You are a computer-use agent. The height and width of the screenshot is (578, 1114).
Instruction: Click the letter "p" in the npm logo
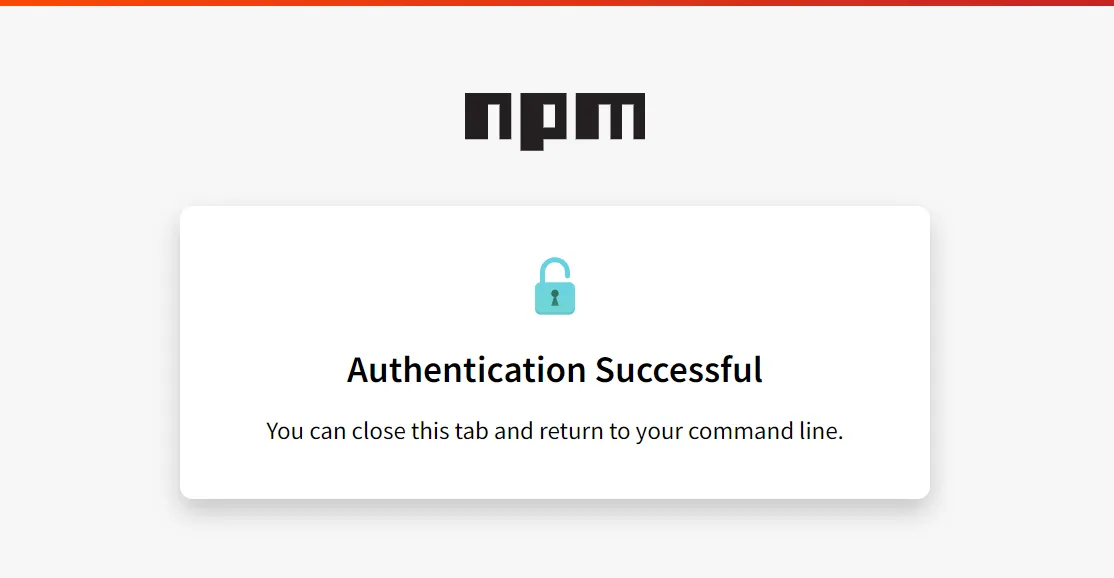pyautogui.click(x=544, y=119)
